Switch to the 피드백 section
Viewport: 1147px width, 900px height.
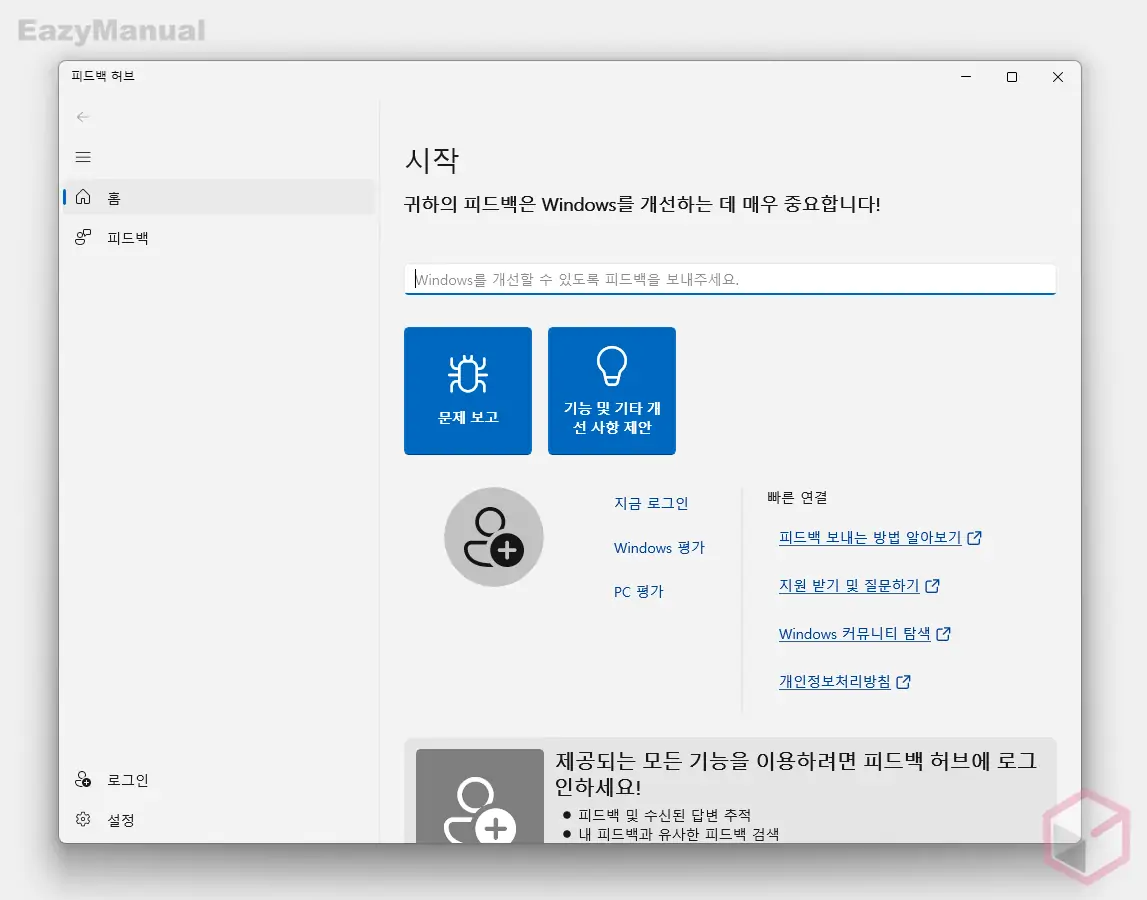[125, 237]
